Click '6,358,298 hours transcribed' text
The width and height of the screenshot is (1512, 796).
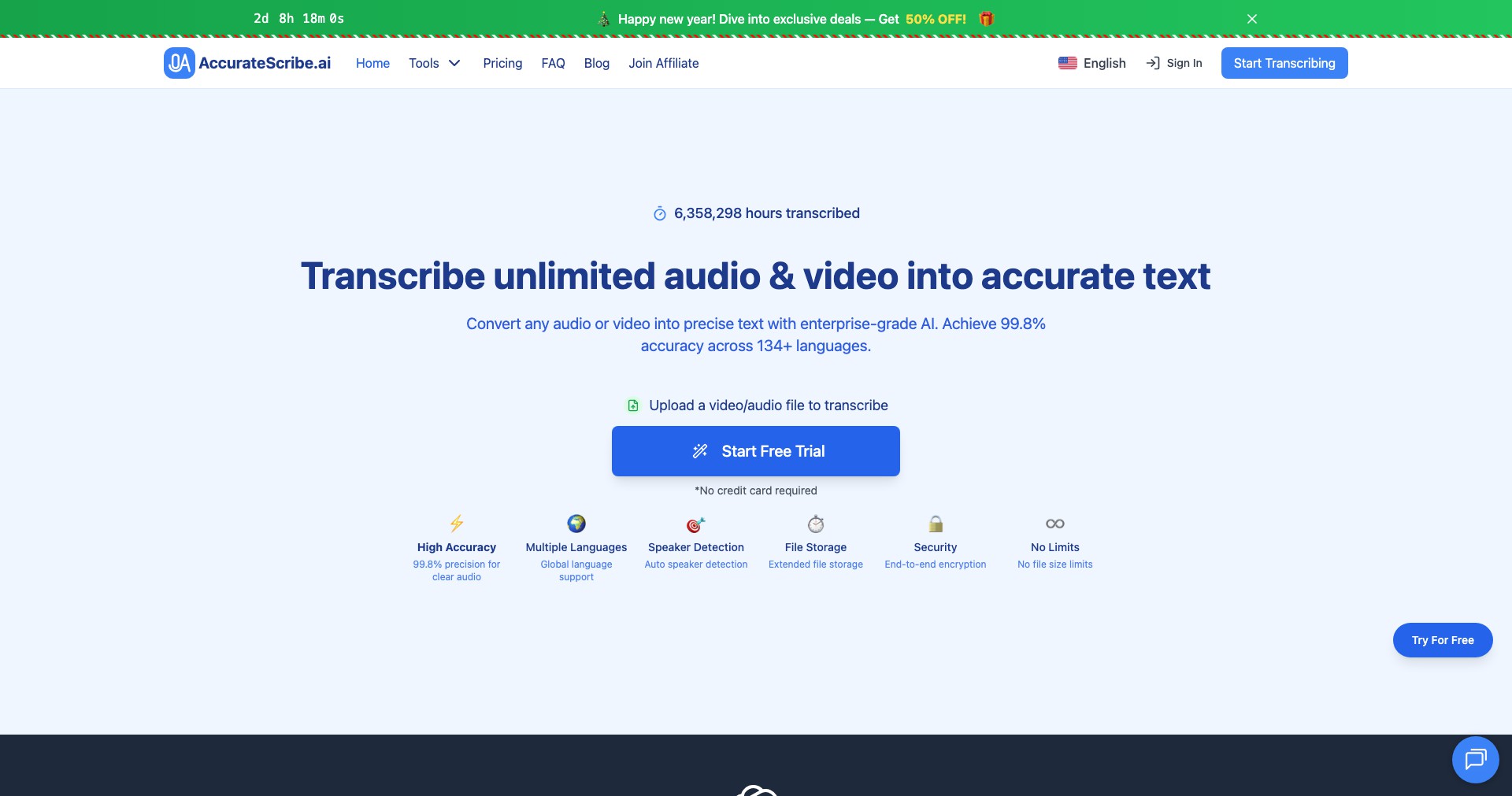tap(767, 213)
